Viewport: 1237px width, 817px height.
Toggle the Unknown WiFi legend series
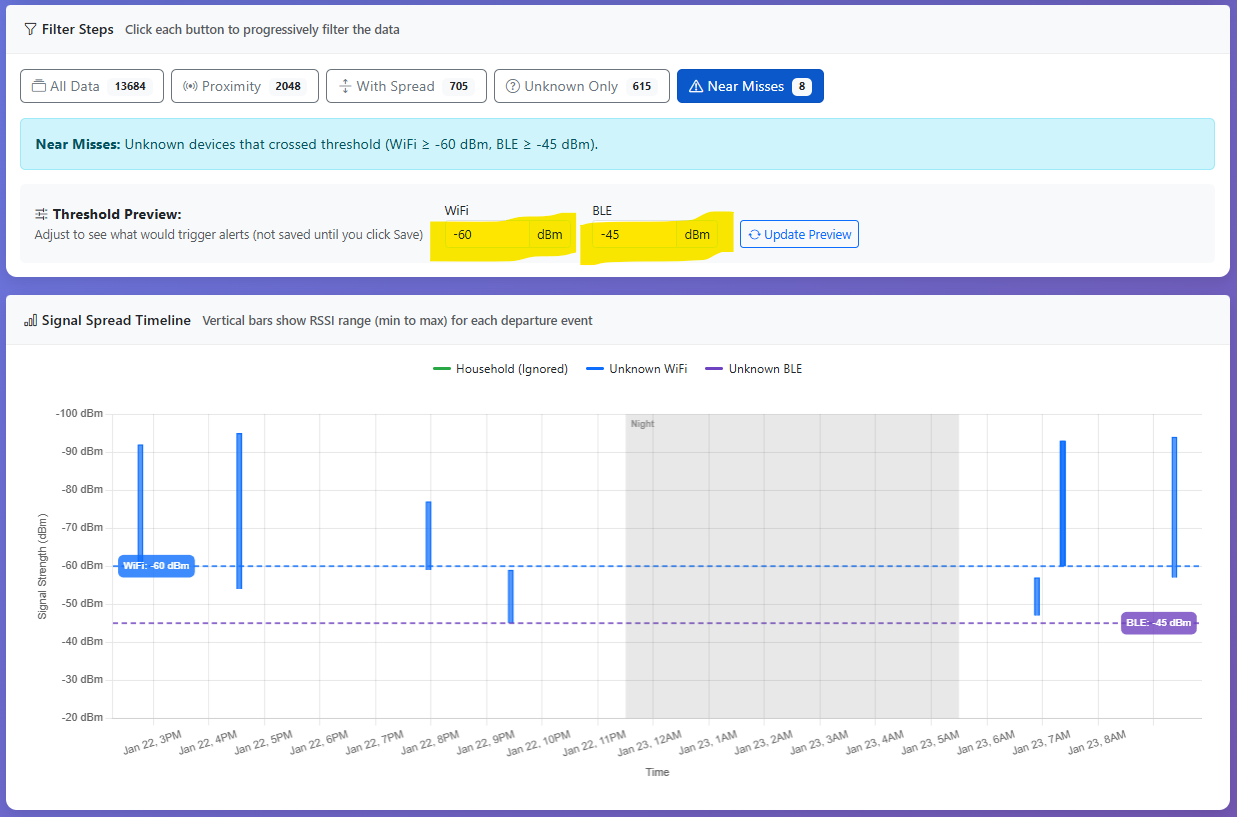636,369
